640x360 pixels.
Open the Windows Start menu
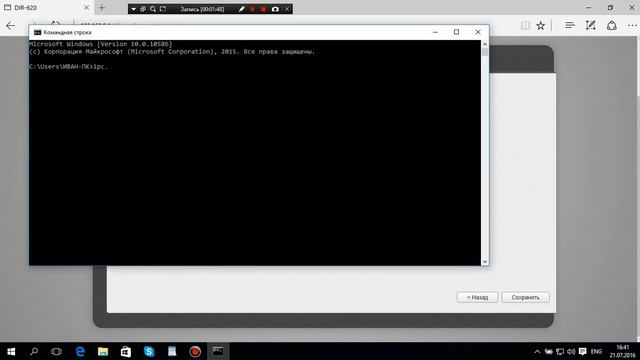point(11,351)
